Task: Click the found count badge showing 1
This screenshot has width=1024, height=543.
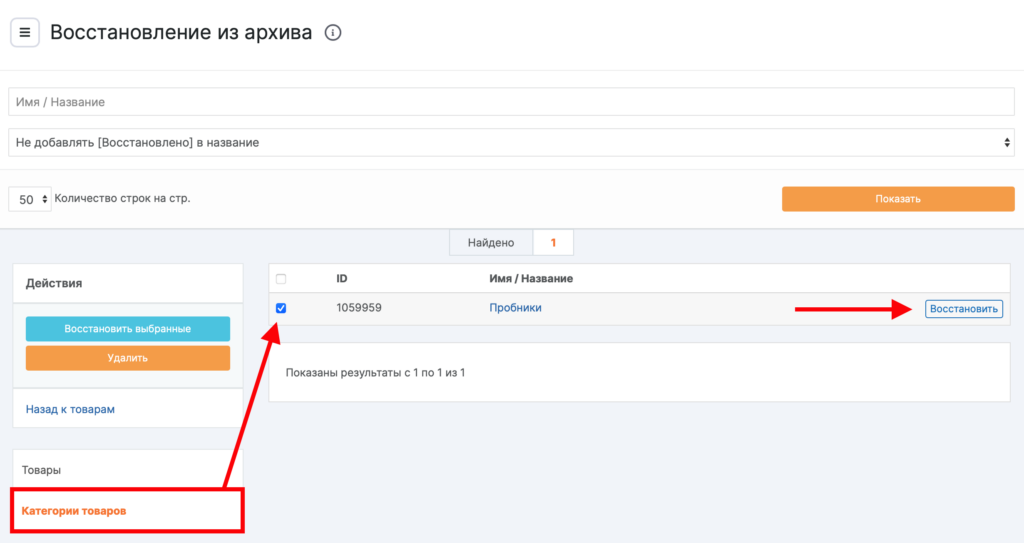Action: 553,243
